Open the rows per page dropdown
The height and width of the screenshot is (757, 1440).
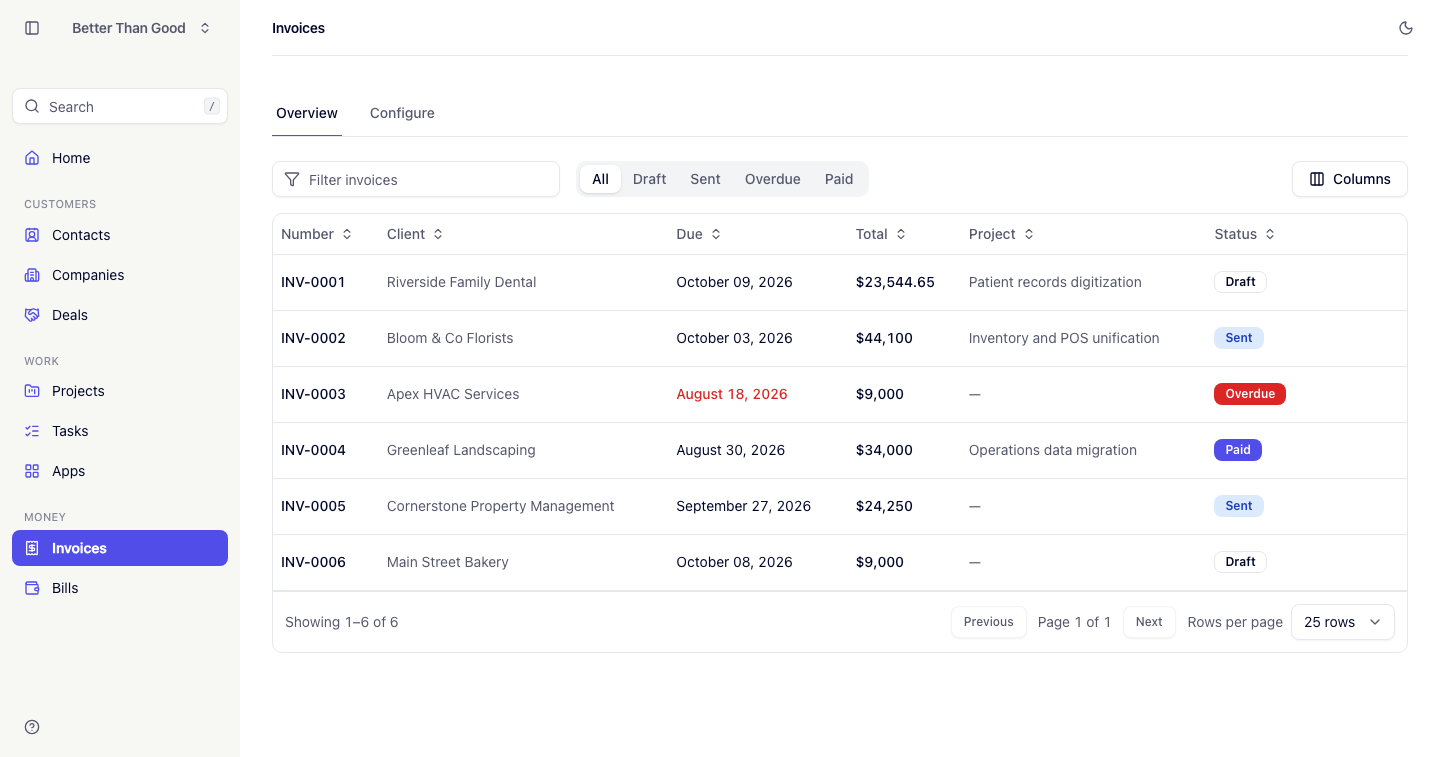tap(1343, 622)
